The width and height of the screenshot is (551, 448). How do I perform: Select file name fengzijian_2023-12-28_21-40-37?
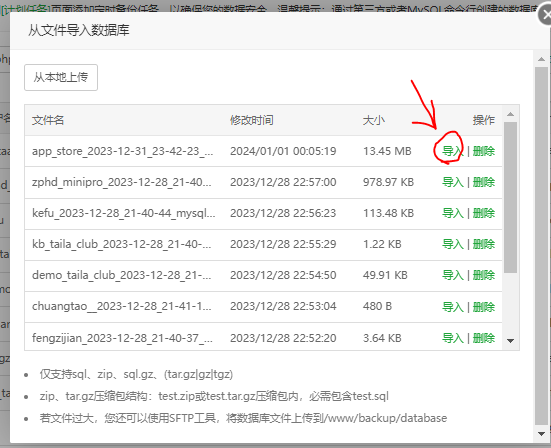[x=122, y=338]
